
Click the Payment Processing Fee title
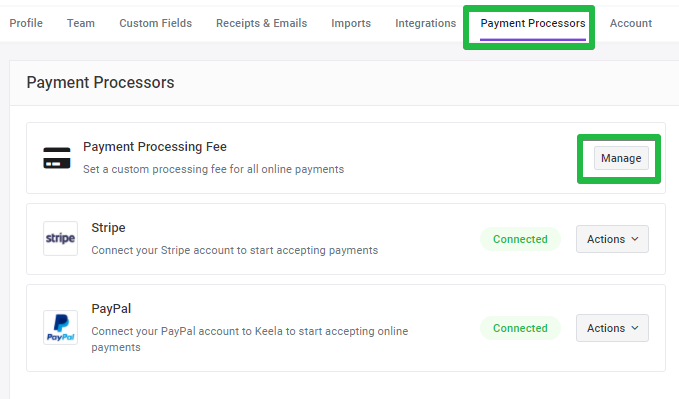click(155, 146)
